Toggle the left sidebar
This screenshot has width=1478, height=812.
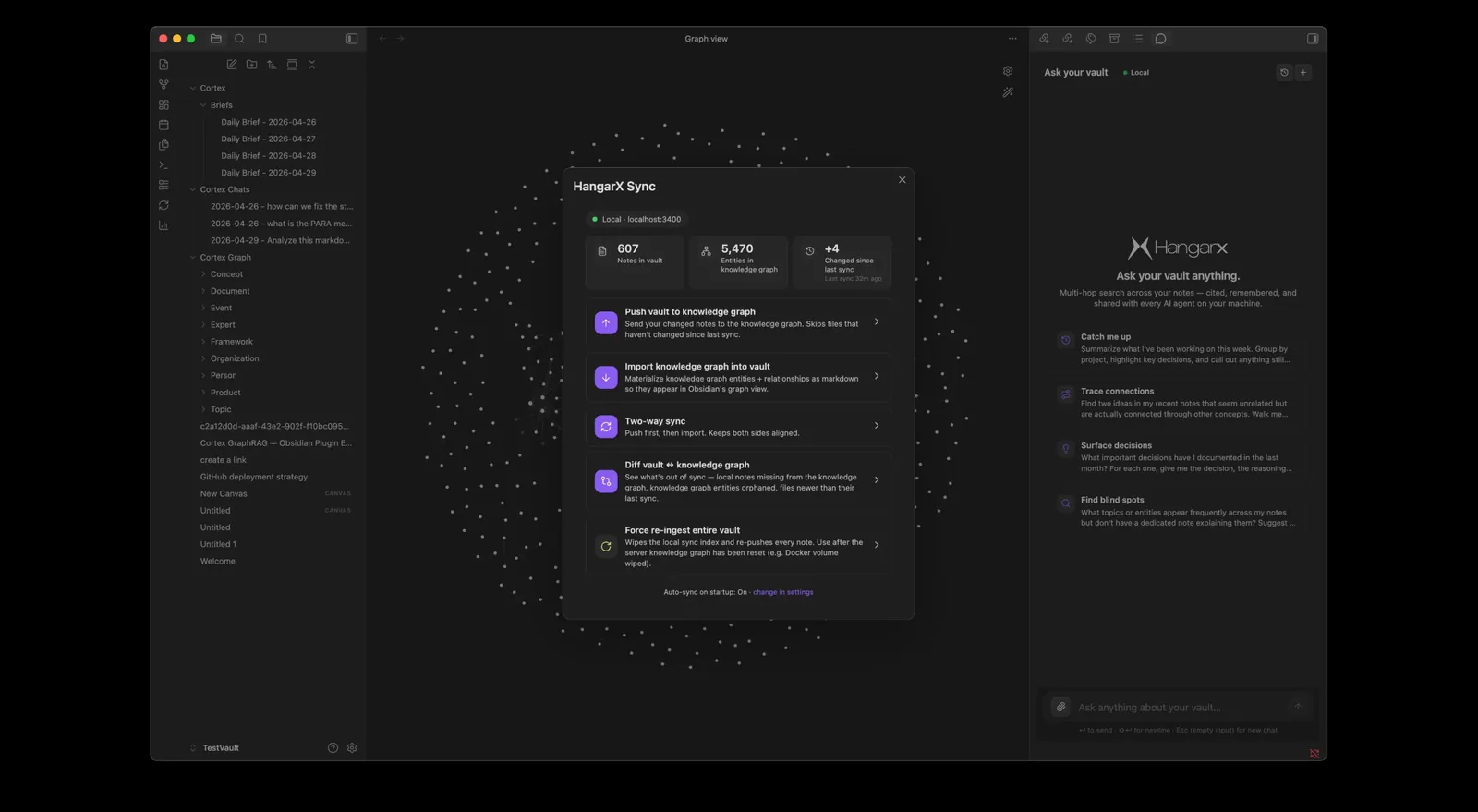(352, 39)
